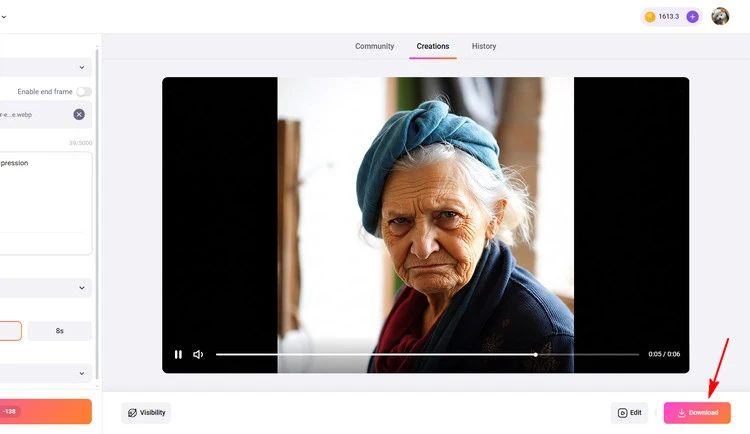Mute the video with speaker icon
Screen dimensions: 750x434
198,354
